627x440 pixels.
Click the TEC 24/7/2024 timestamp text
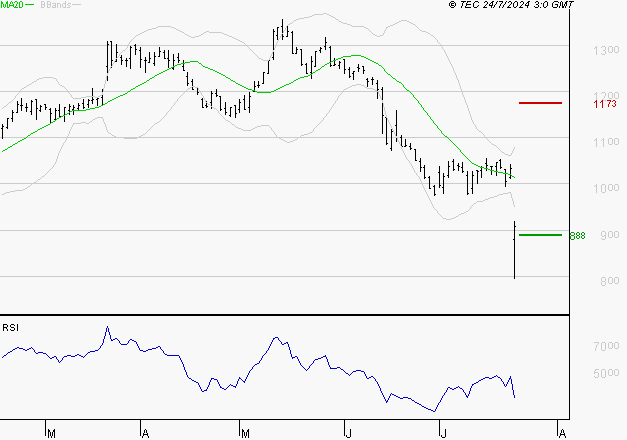(511, 5)
